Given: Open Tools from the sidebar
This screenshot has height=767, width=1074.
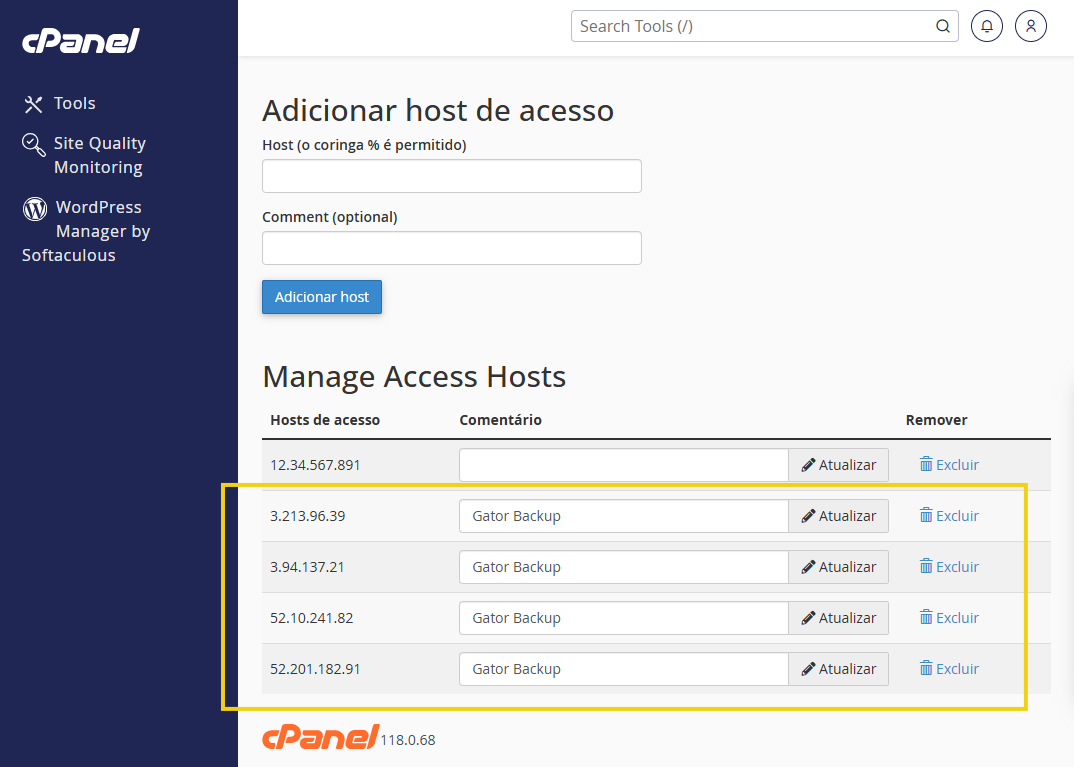Looking at the screenshot, I should [x=75, y=103].
